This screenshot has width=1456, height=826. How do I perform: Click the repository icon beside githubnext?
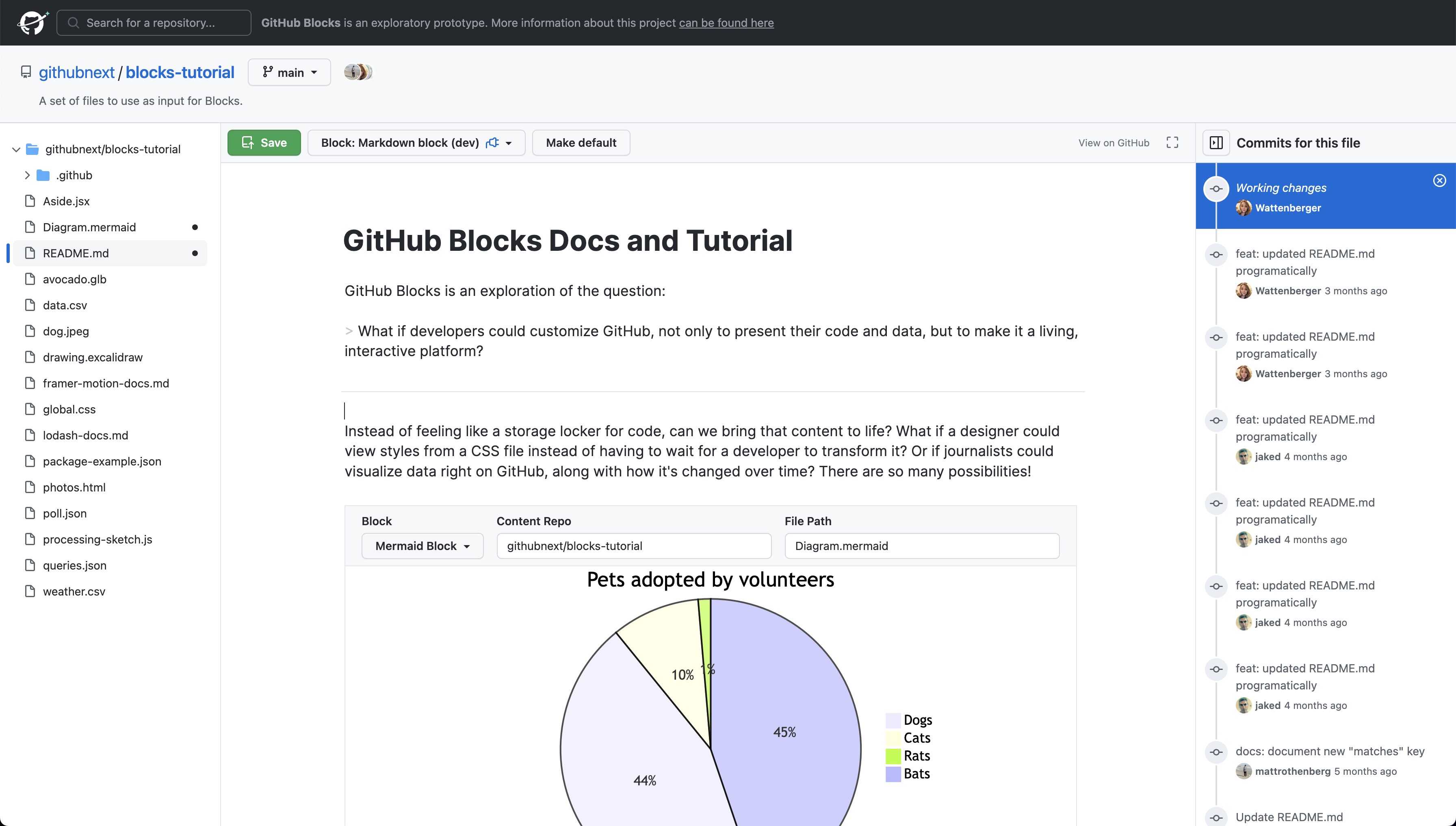point(26,72)
